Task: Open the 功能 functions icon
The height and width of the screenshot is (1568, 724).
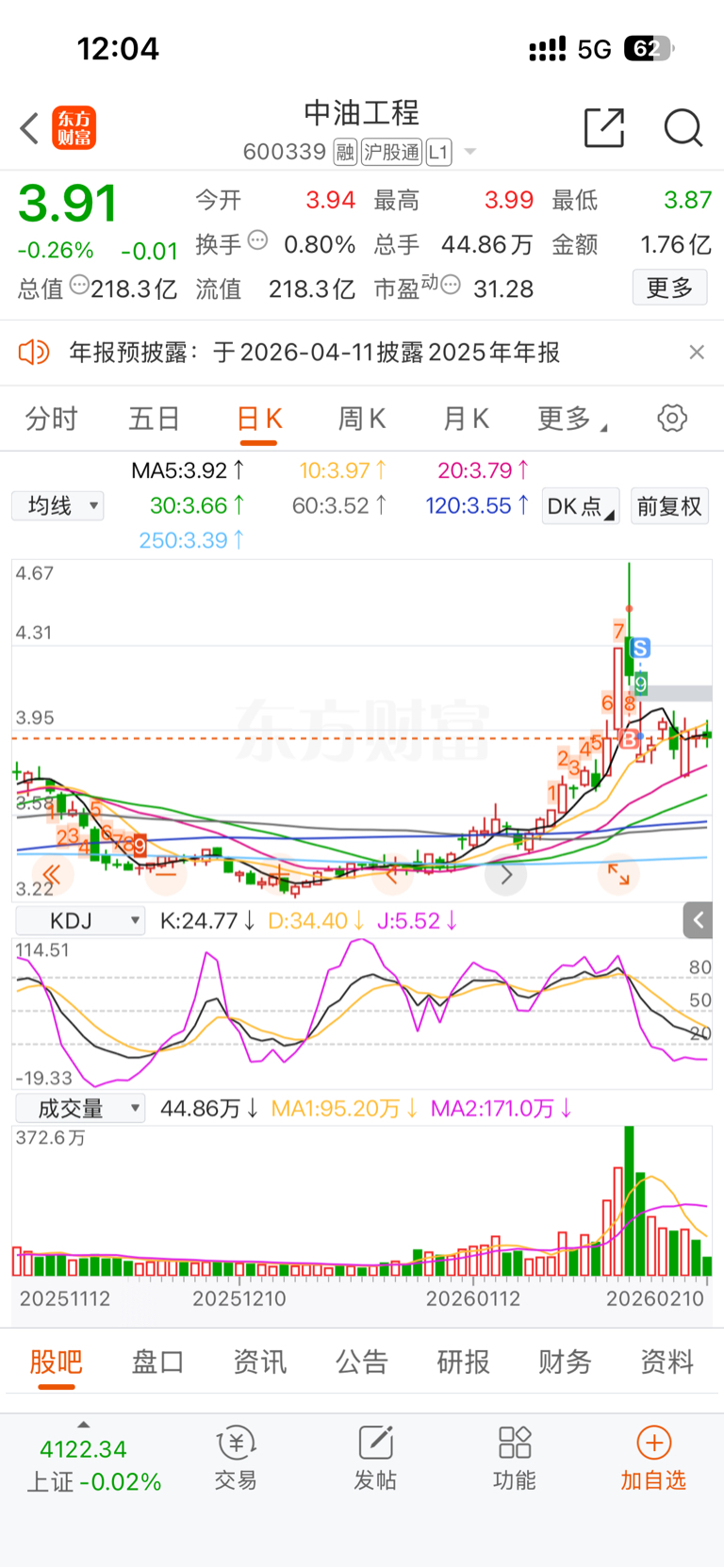Action: 515,1458
